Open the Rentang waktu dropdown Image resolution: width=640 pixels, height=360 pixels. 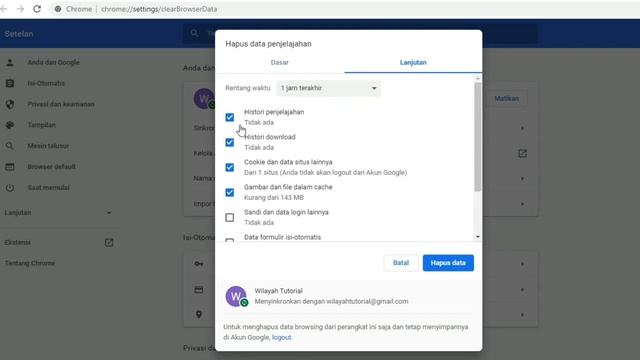(329, 88)
